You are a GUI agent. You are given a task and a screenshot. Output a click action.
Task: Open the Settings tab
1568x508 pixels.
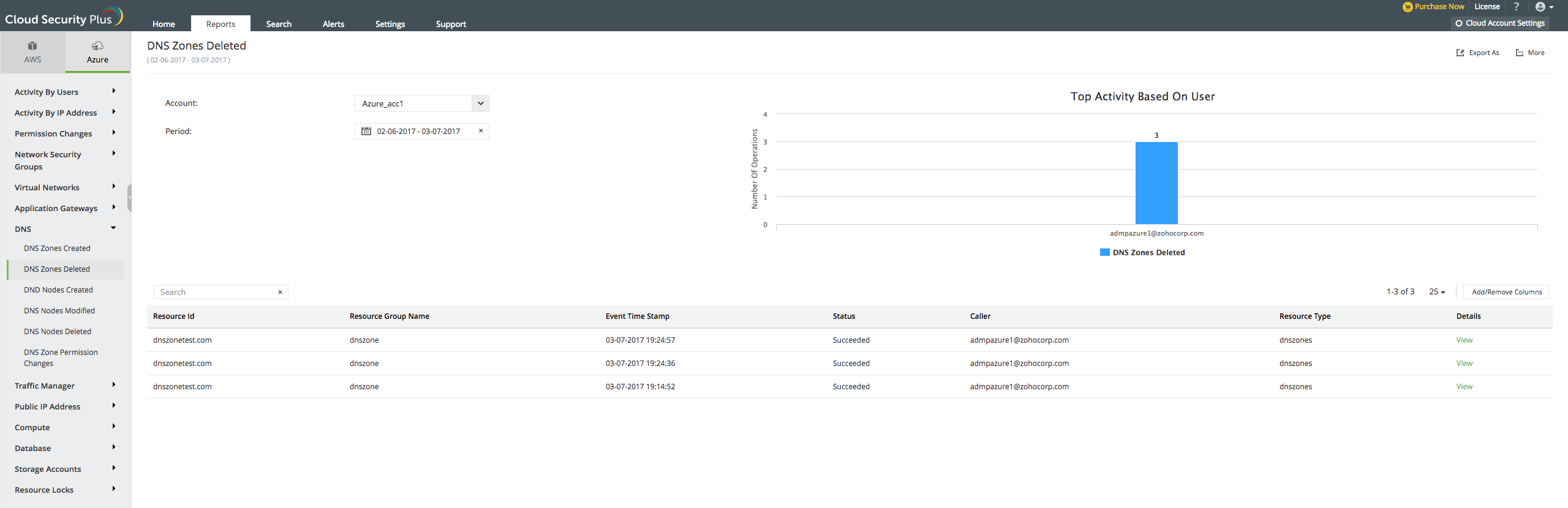(390, 24)
